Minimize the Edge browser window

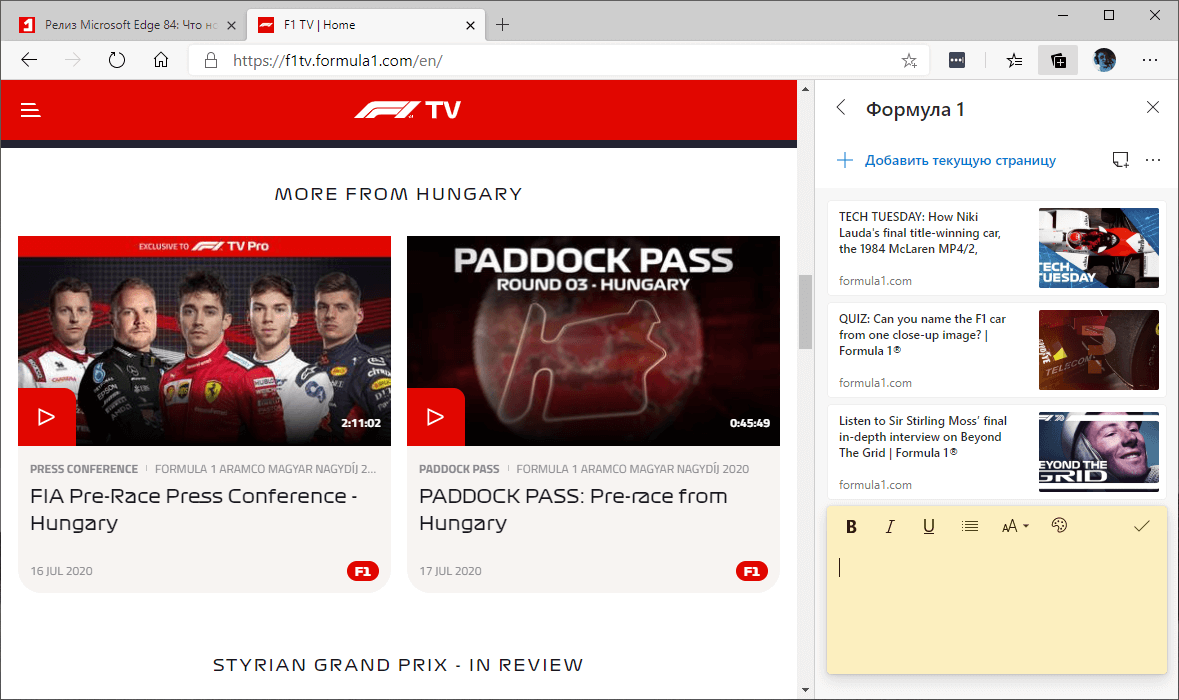click(1063, 15)
